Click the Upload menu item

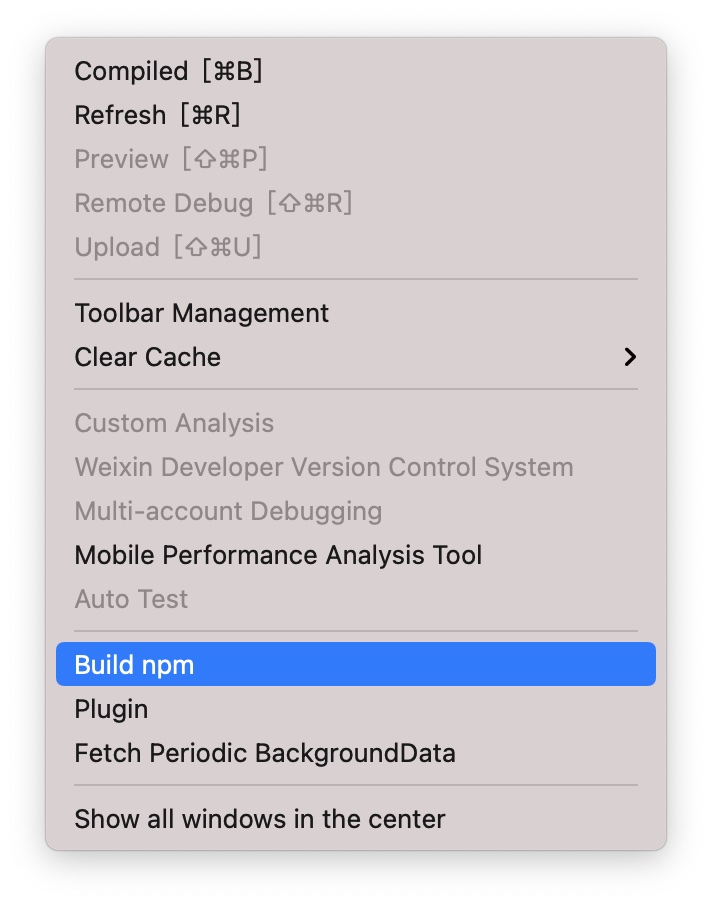click(x=117, y=248)
